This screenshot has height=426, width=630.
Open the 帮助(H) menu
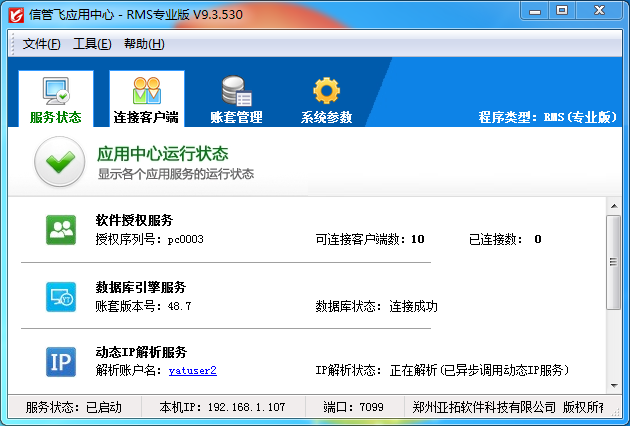tap(144, 44)
